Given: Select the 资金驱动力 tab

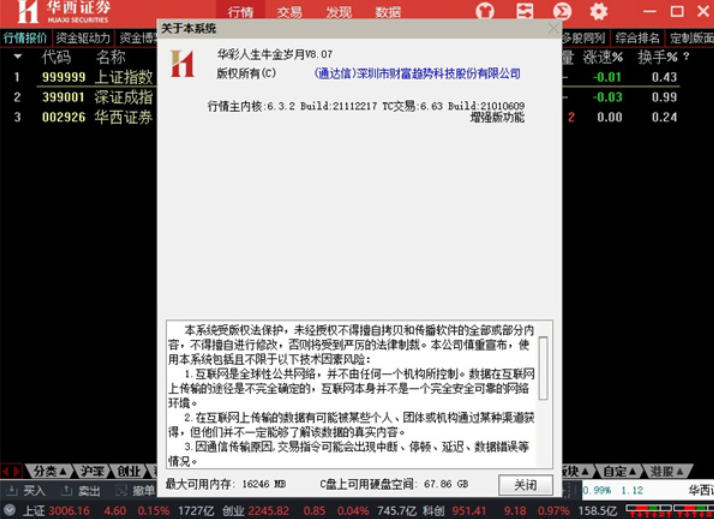Looking at the screenshot, I should coord(83,38).
